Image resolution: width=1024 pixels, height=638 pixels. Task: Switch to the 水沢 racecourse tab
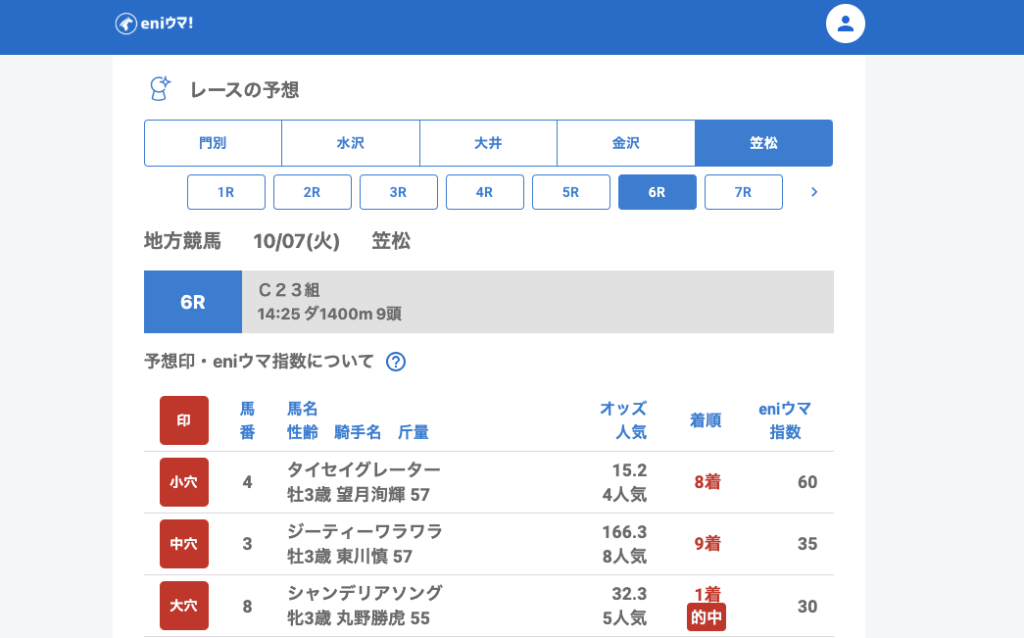pos(350,143)
